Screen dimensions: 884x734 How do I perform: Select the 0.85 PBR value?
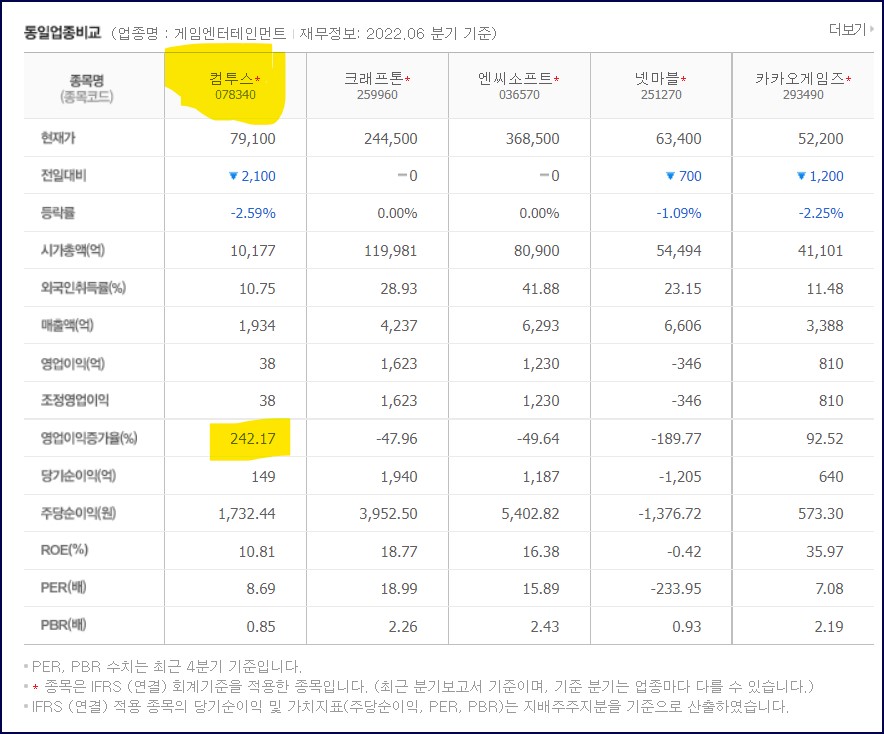pyautogui.click(x=261, y=627)
